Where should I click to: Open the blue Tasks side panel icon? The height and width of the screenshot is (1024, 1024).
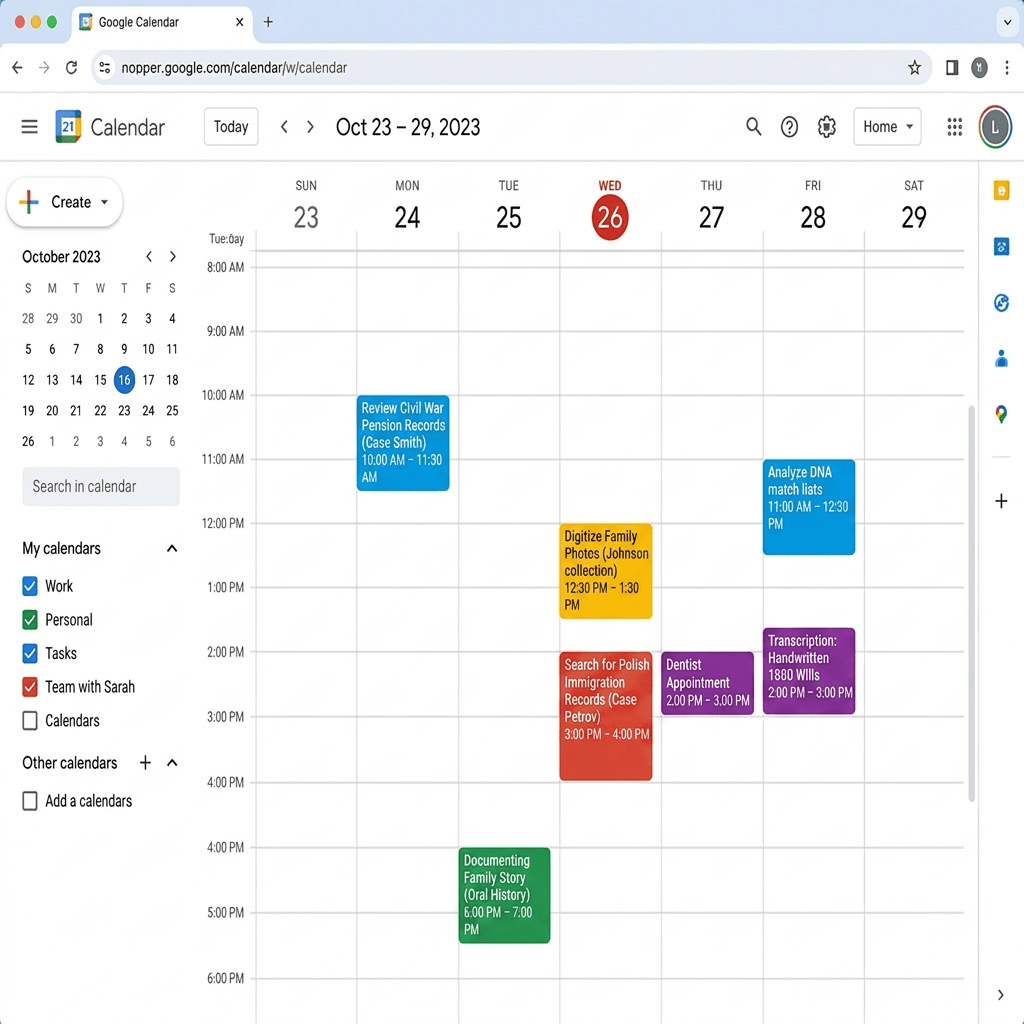click(x=1001, y=247)
